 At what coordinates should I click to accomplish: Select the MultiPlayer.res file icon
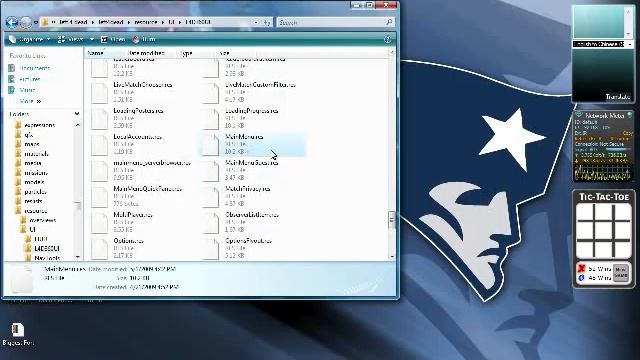[99, 223]
